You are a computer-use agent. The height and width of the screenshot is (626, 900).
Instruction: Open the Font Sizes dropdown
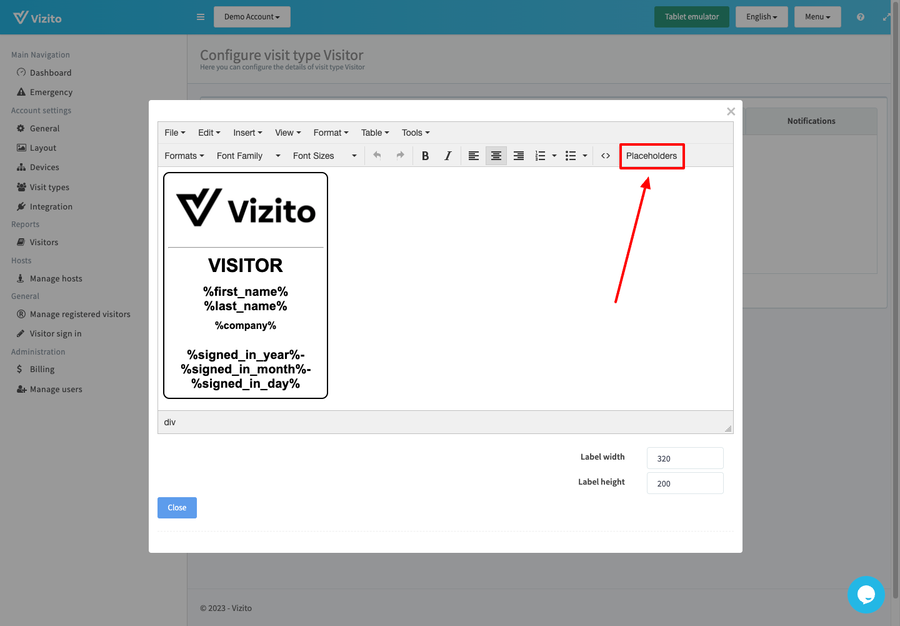(x=324, y=156)
